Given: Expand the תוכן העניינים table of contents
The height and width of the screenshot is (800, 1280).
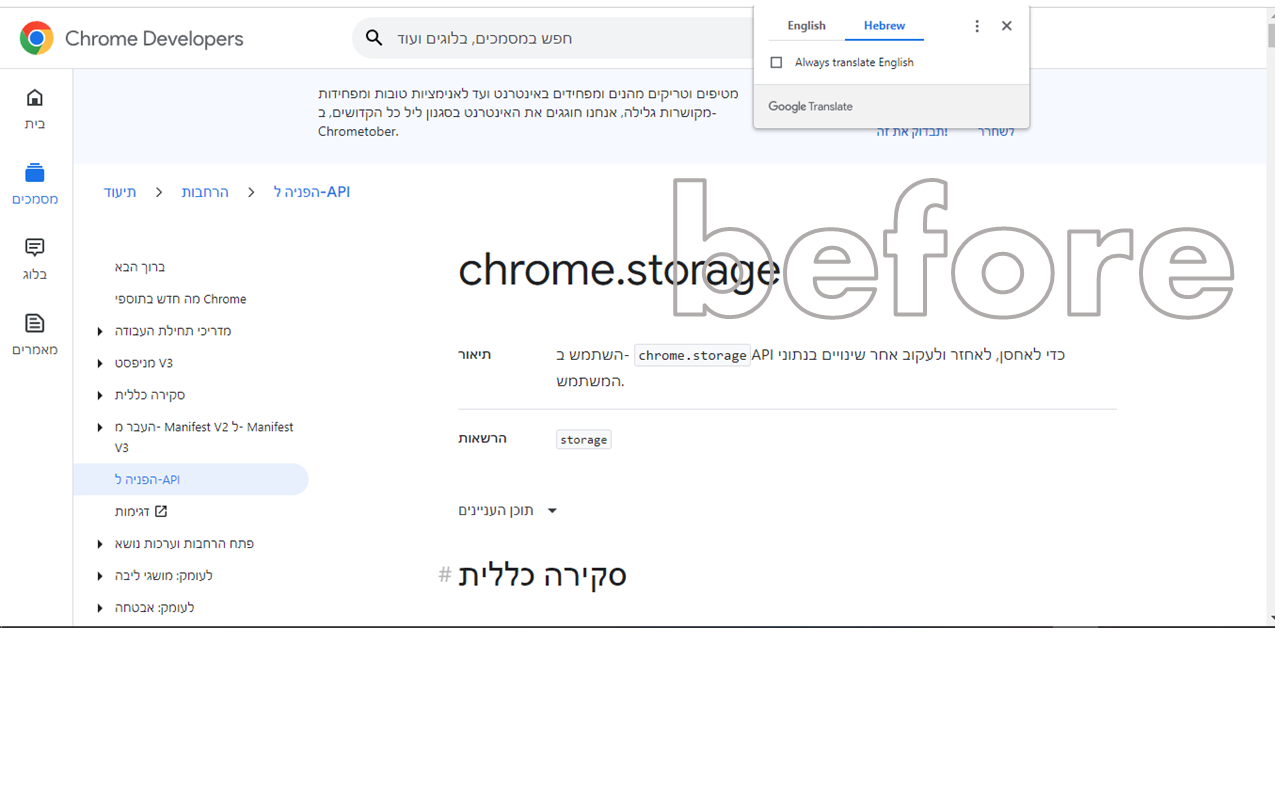Looking at the screenshot, I should tap(508, 510).
